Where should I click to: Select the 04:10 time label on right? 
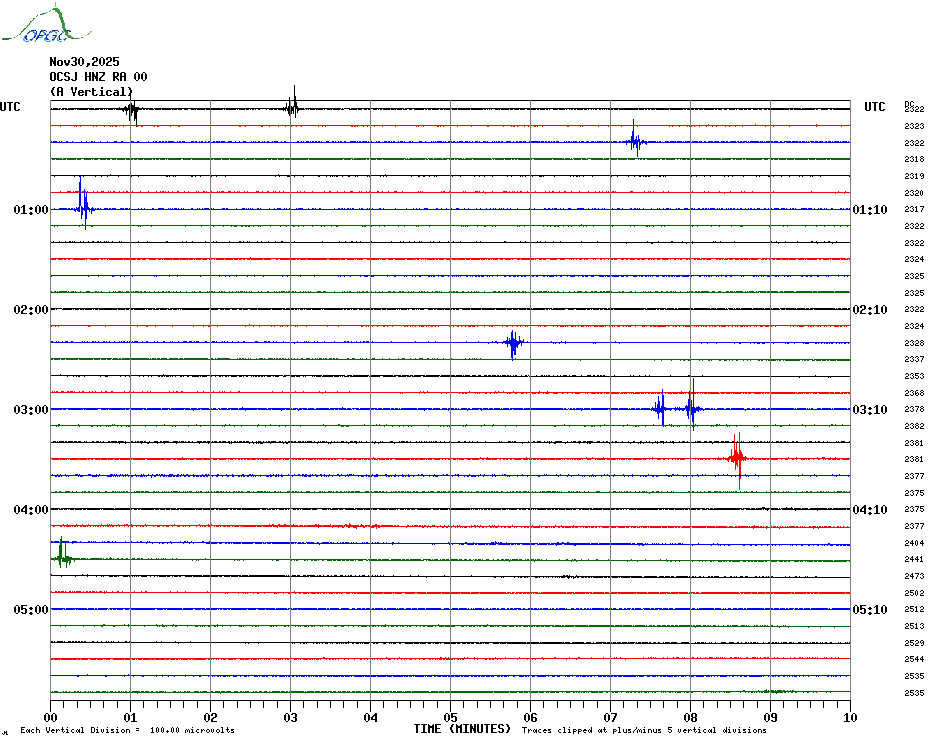coord(869,510)
